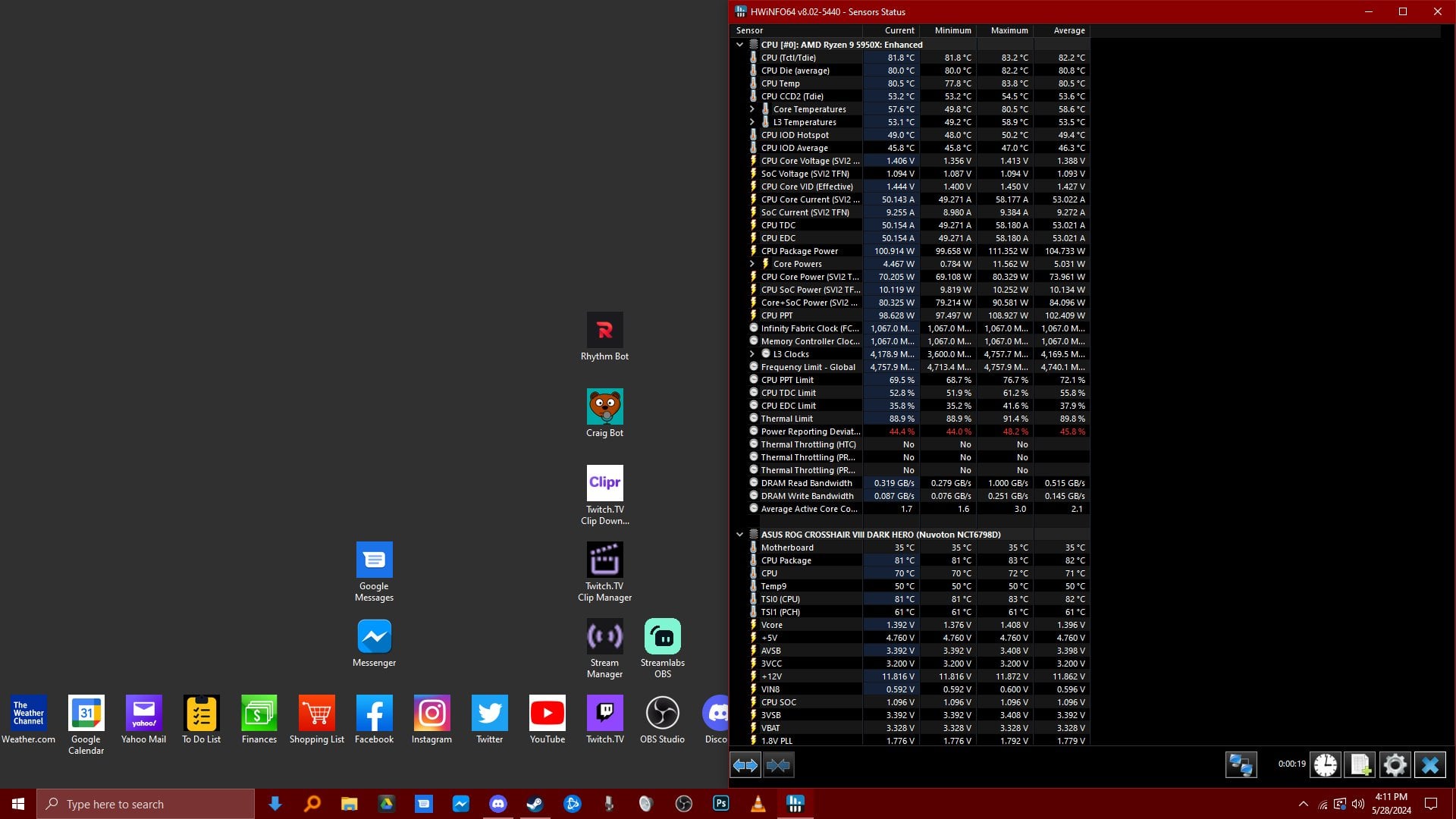
Task: Open VLC media player from the taskbar
Action: tap(758, 804)
